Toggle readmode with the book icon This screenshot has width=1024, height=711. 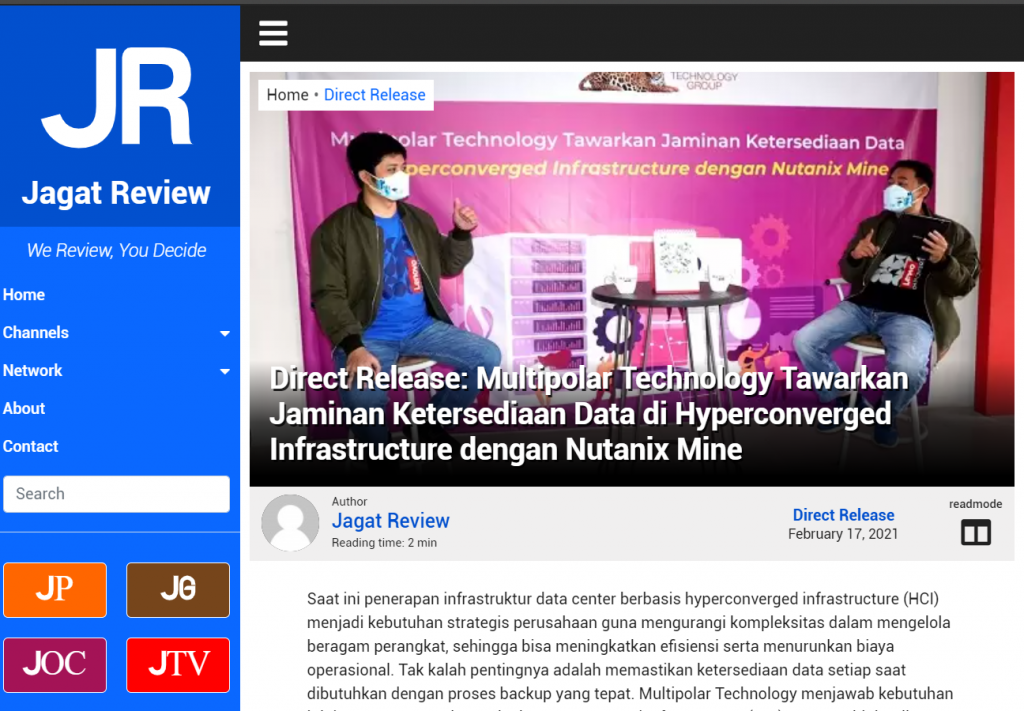pos(976,532)
